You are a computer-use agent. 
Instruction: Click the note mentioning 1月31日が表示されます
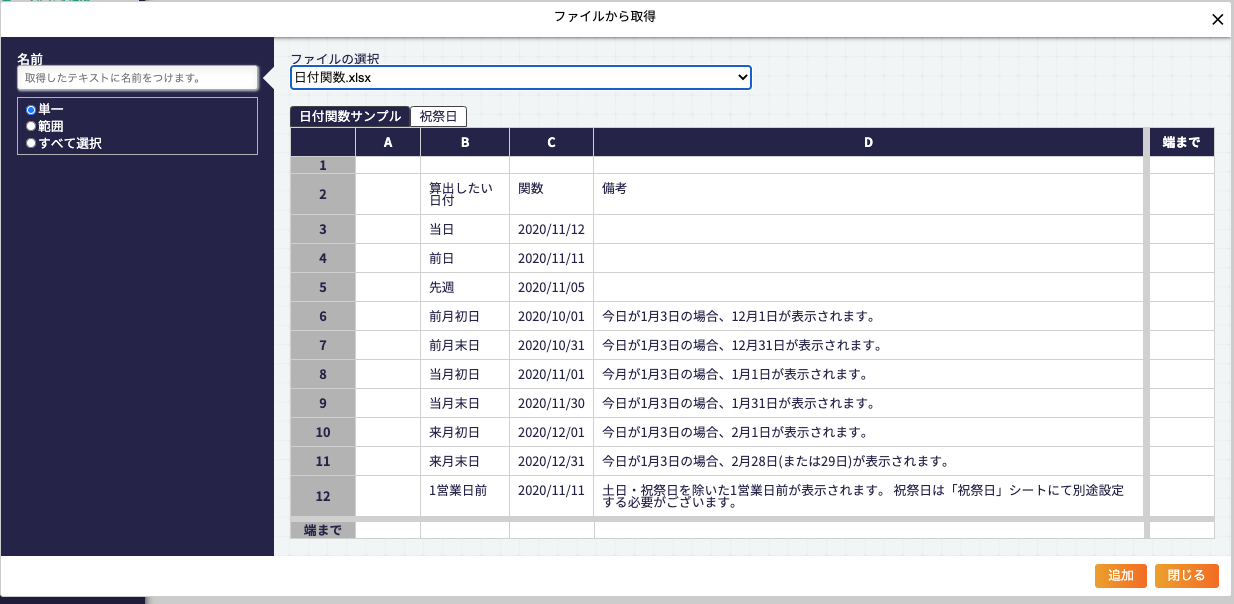pyautogui.click(x=868, y=403)
